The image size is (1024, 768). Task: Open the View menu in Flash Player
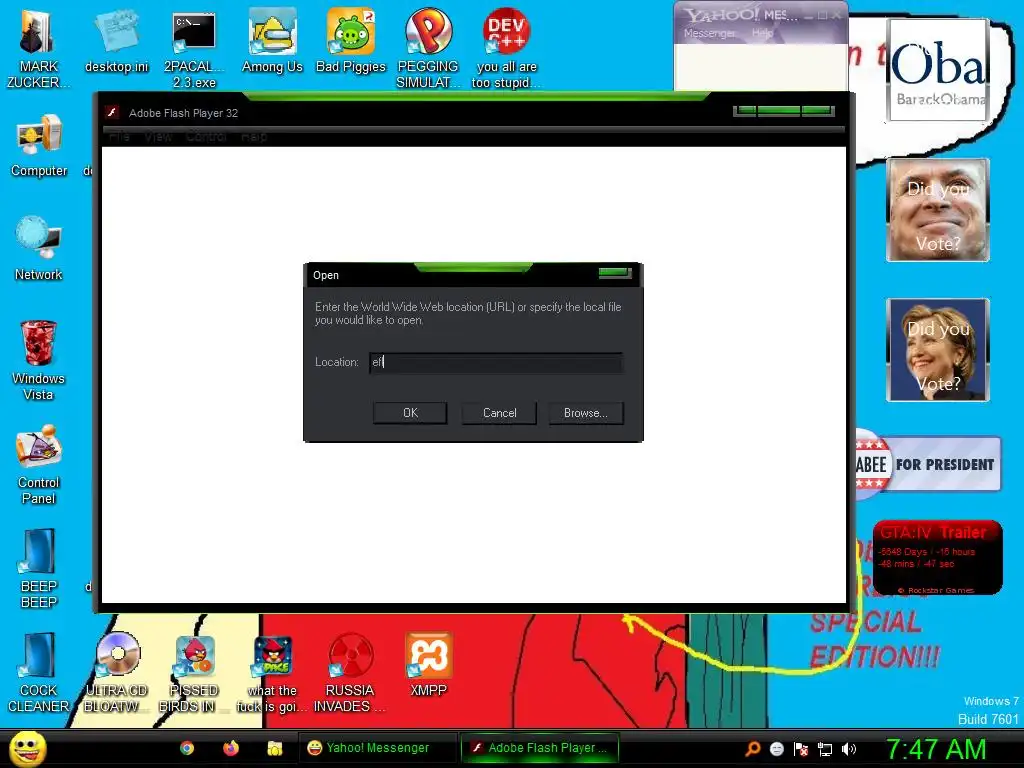(157, 136)
